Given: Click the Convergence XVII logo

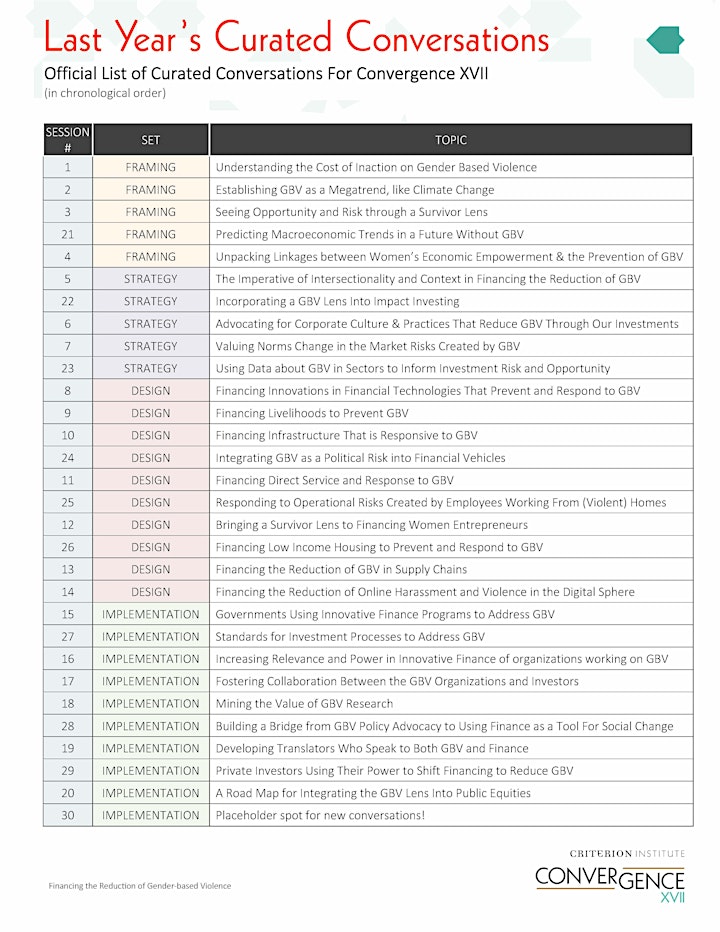Looking at the screenshot, I should (x=609, y=883).
